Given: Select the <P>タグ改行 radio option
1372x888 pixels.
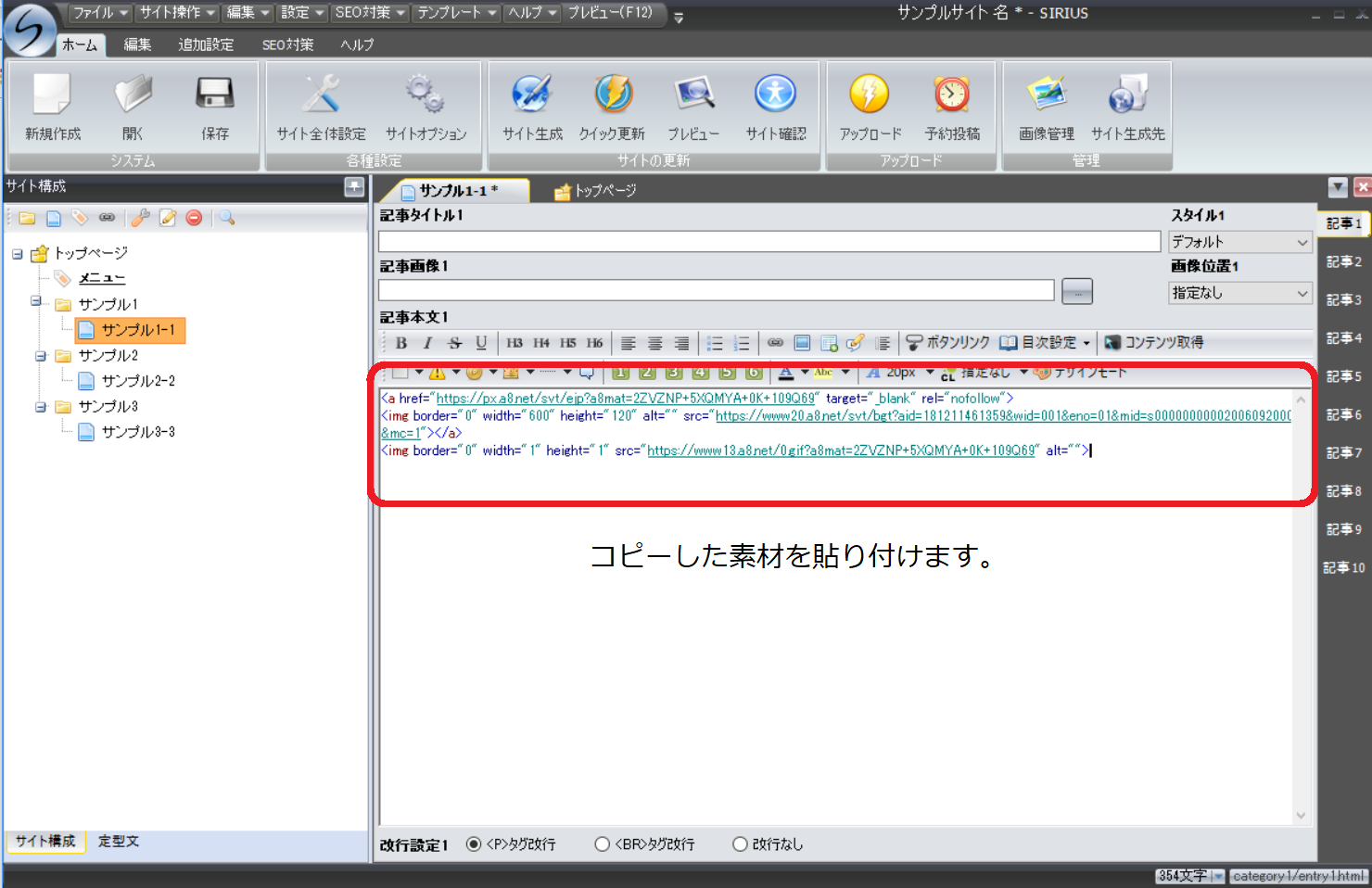Looking at the screenshot, I should click(x=474, y=844).
